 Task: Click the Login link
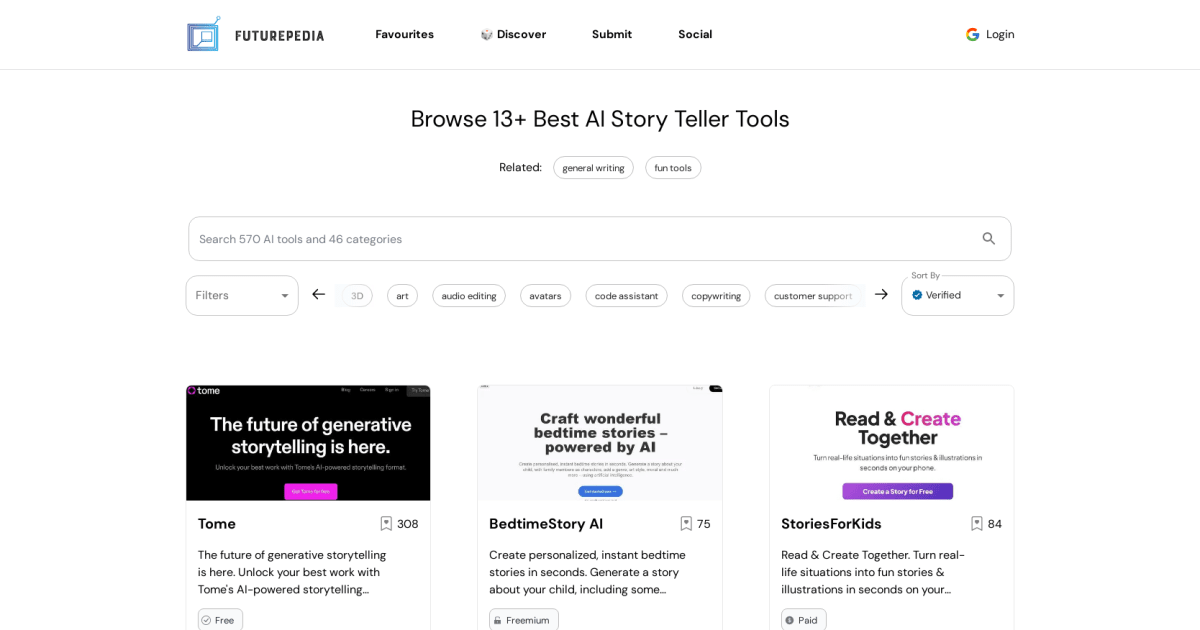(x=999, y=34)
